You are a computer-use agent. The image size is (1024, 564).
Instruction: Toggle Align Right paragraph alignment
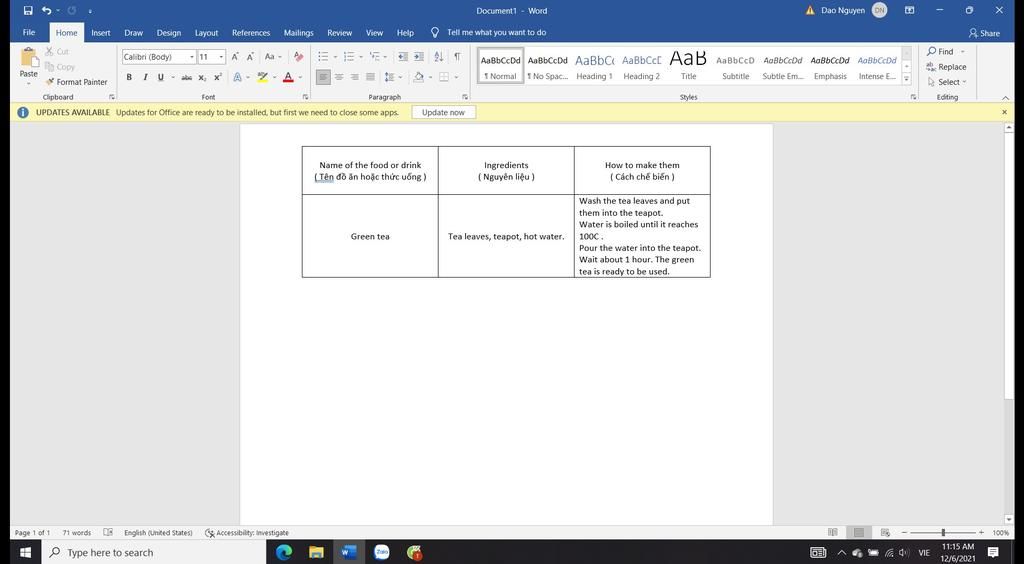355,77
